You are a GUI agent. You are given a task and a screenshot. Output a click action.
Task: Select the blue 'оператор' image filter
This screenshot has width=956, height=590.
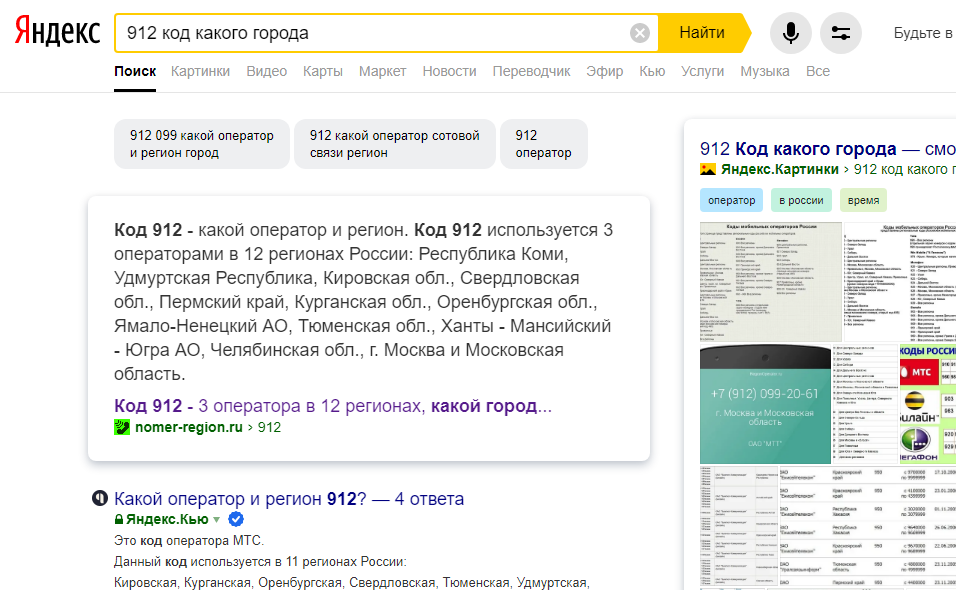731,200
